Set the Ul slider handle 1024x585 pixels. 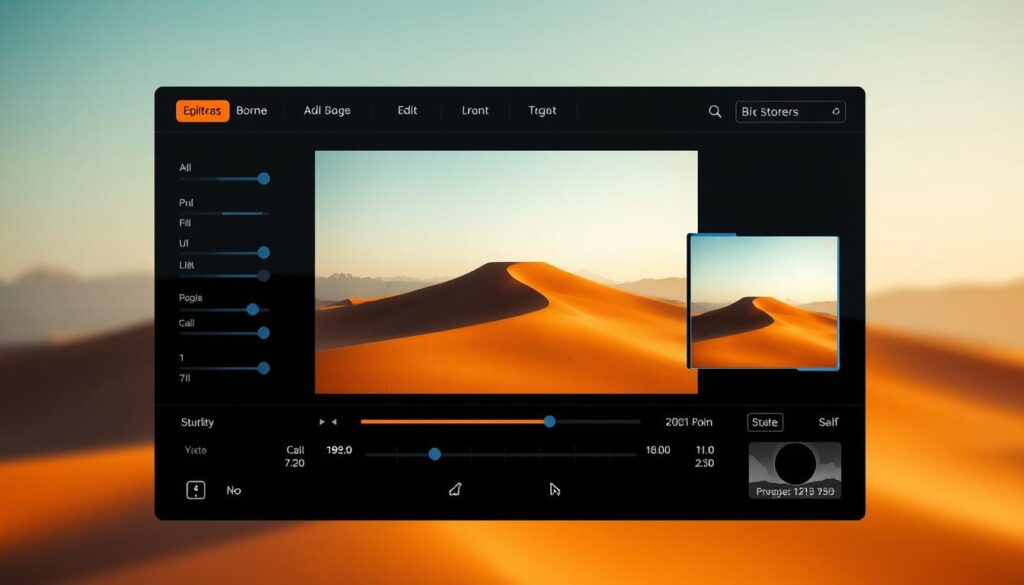264,252
